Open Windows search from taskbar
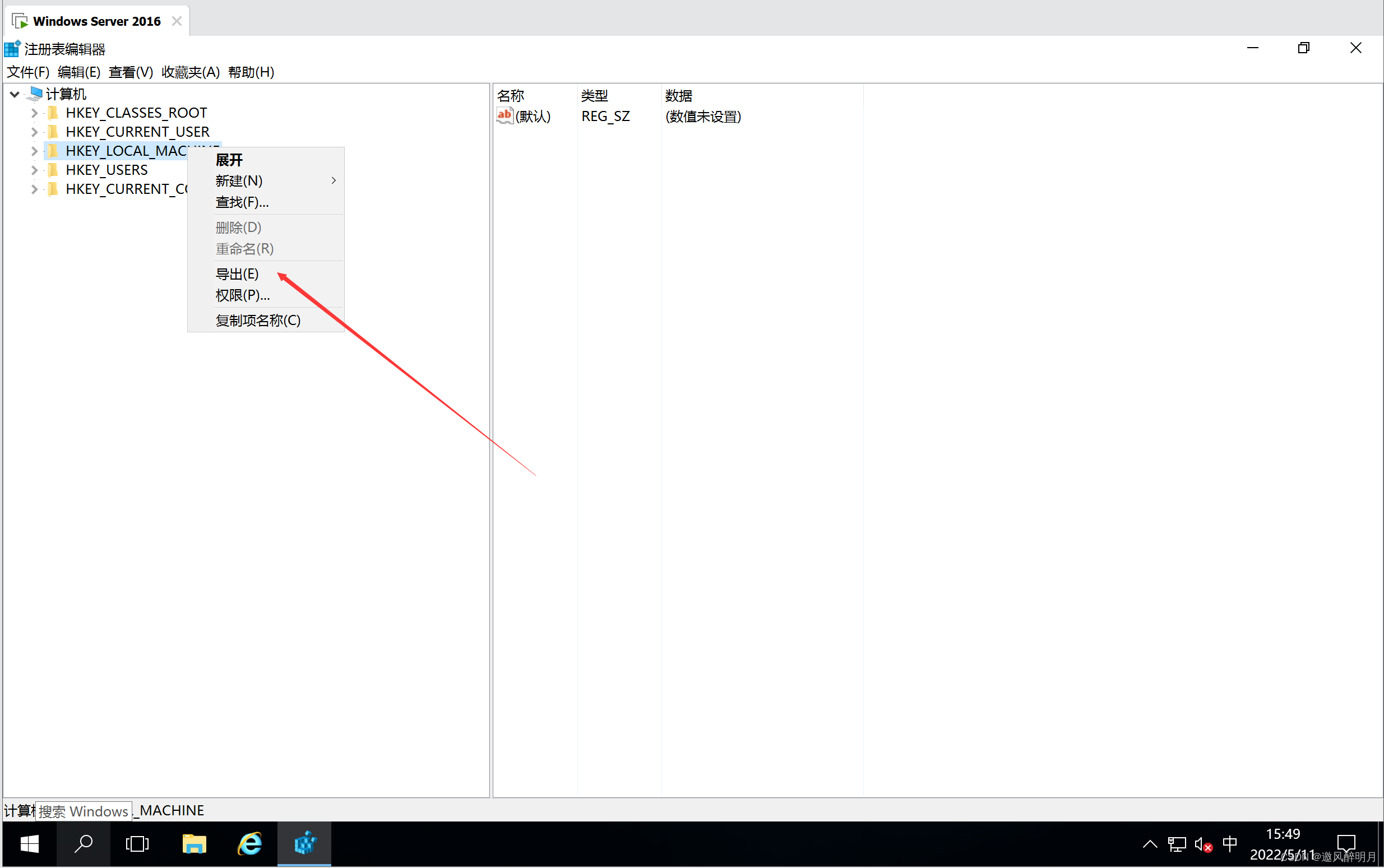Viewport: 1384px width, 868px height. pos(84,844)
